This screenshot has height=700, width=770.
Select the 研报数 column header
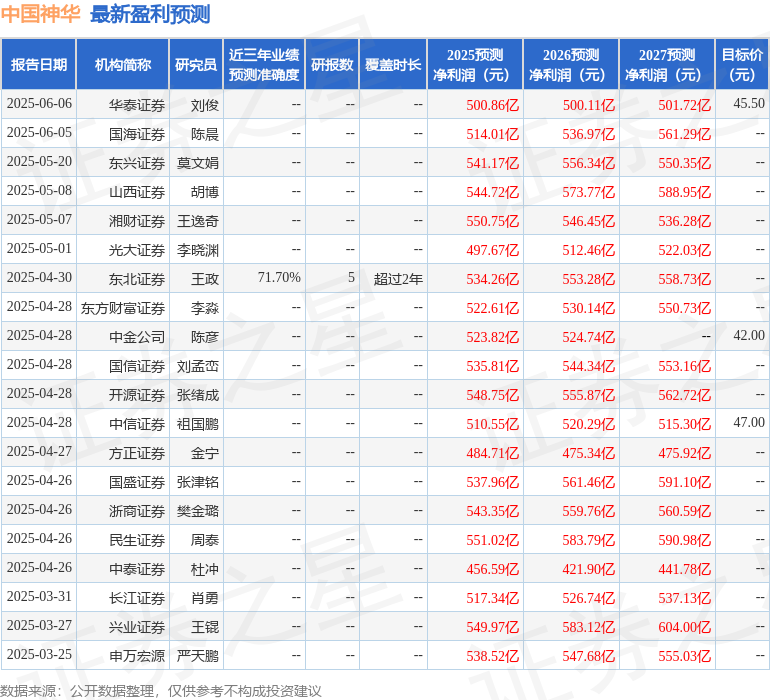coord(332,65)
